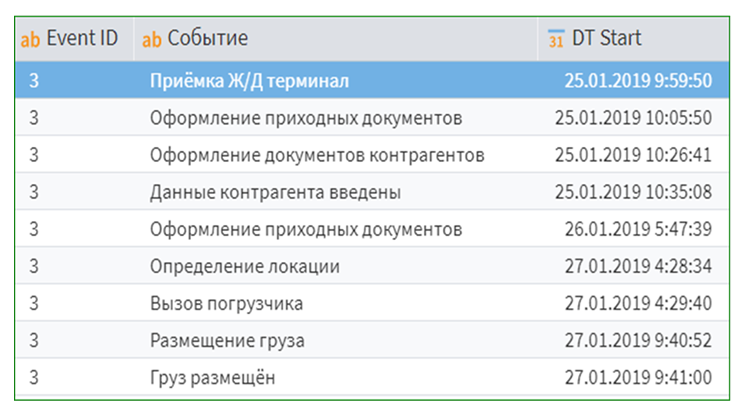Click the 25.01.2019 9:59:50 timestamp cell

coord(637,81)
